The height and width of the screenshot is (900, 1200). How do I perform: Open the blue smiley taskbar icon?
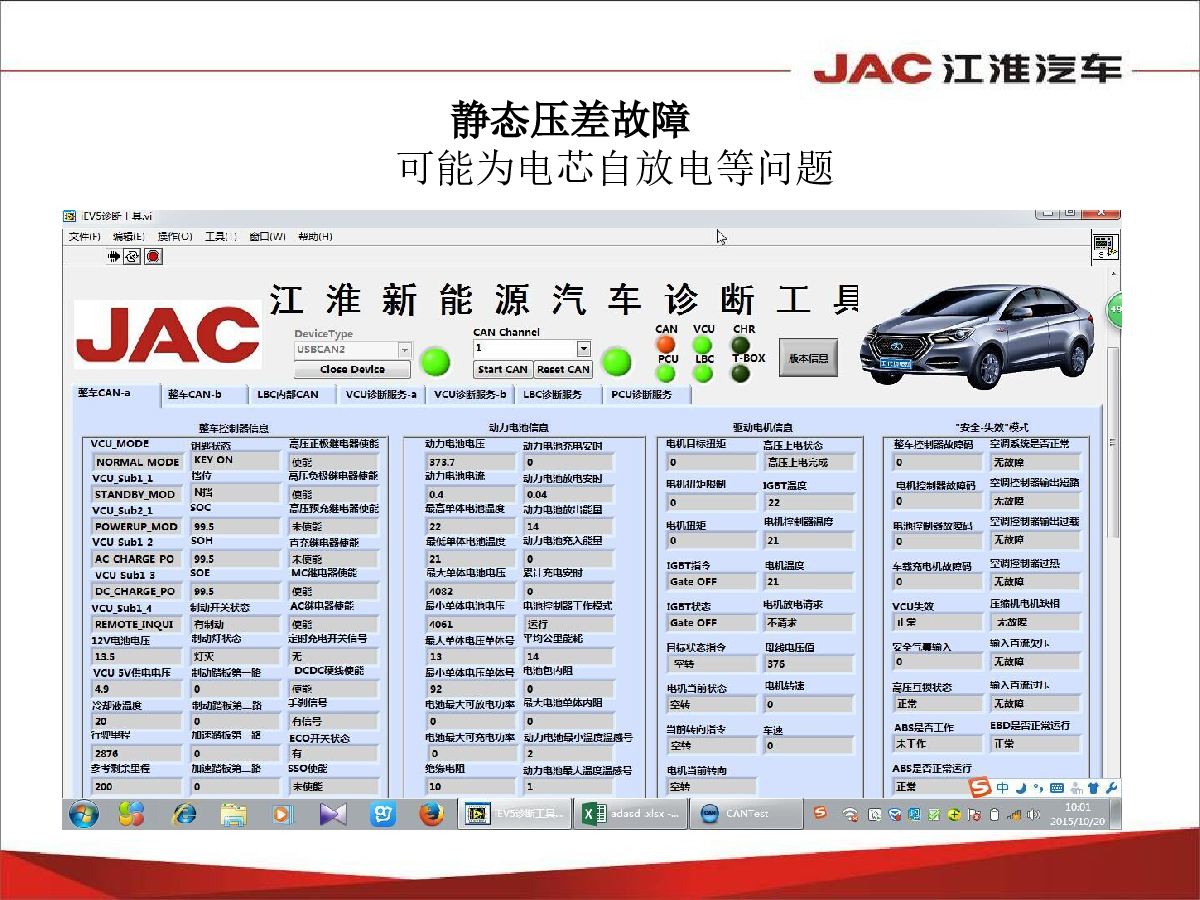[x=383, y=814]
